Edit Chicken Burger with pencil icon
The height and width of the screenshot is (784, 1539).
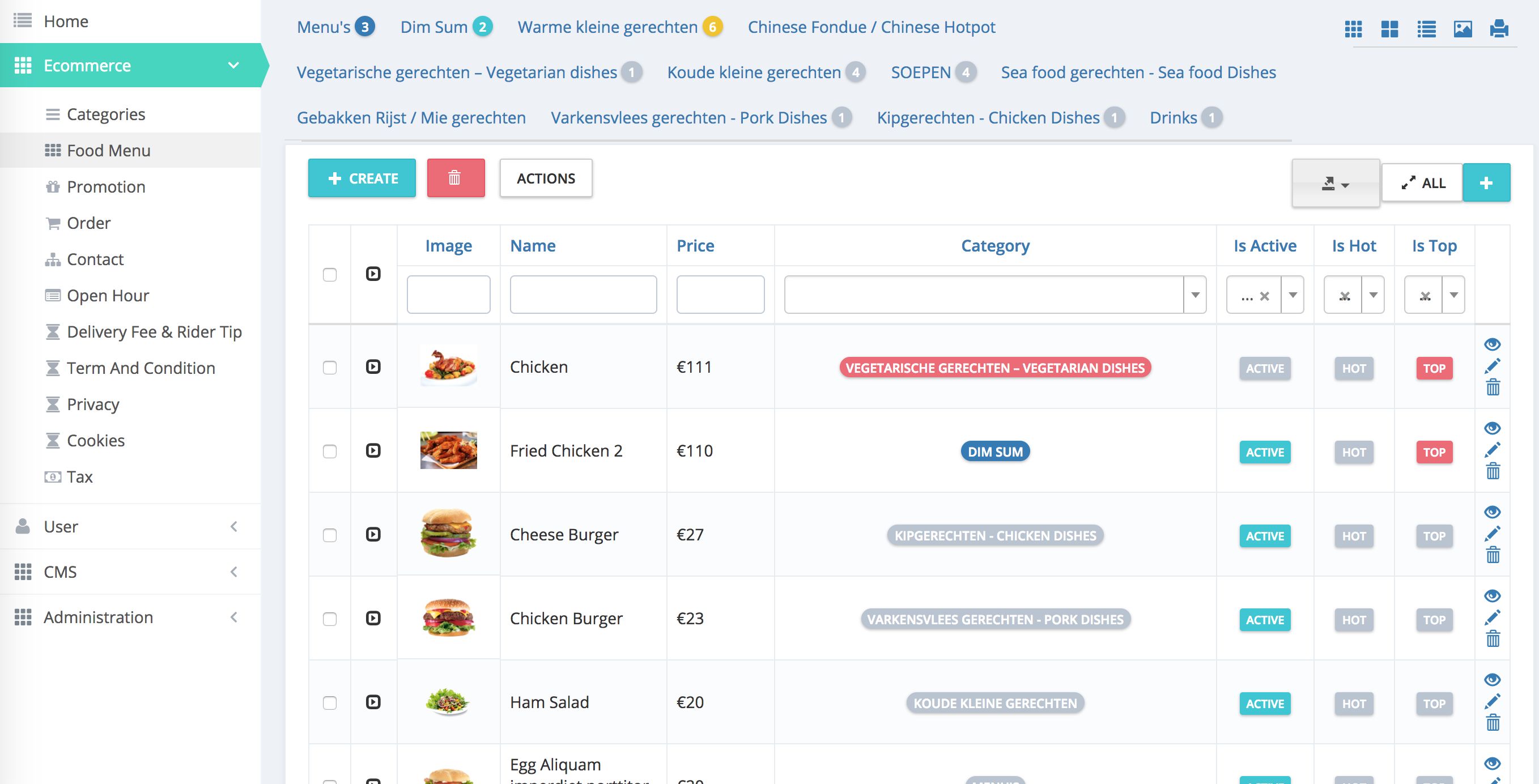(1492, 617)
